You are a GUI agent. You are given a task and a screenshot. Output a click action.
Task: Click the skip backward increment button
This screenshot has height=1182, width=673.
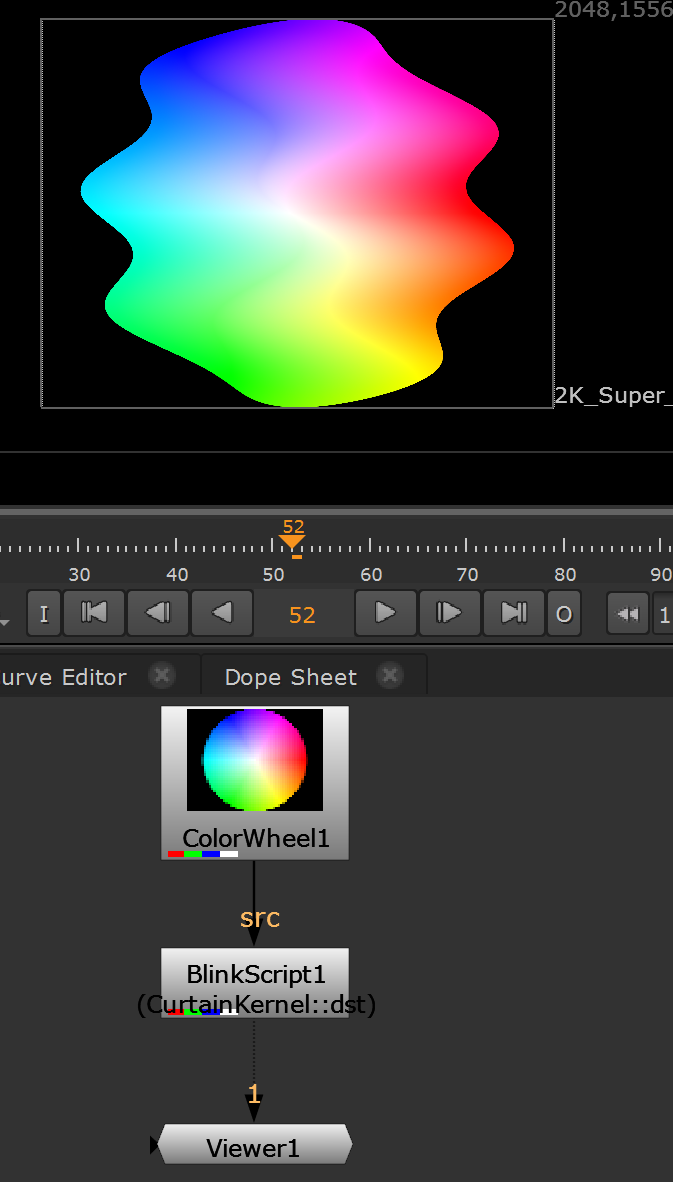(x=628, y=614)
